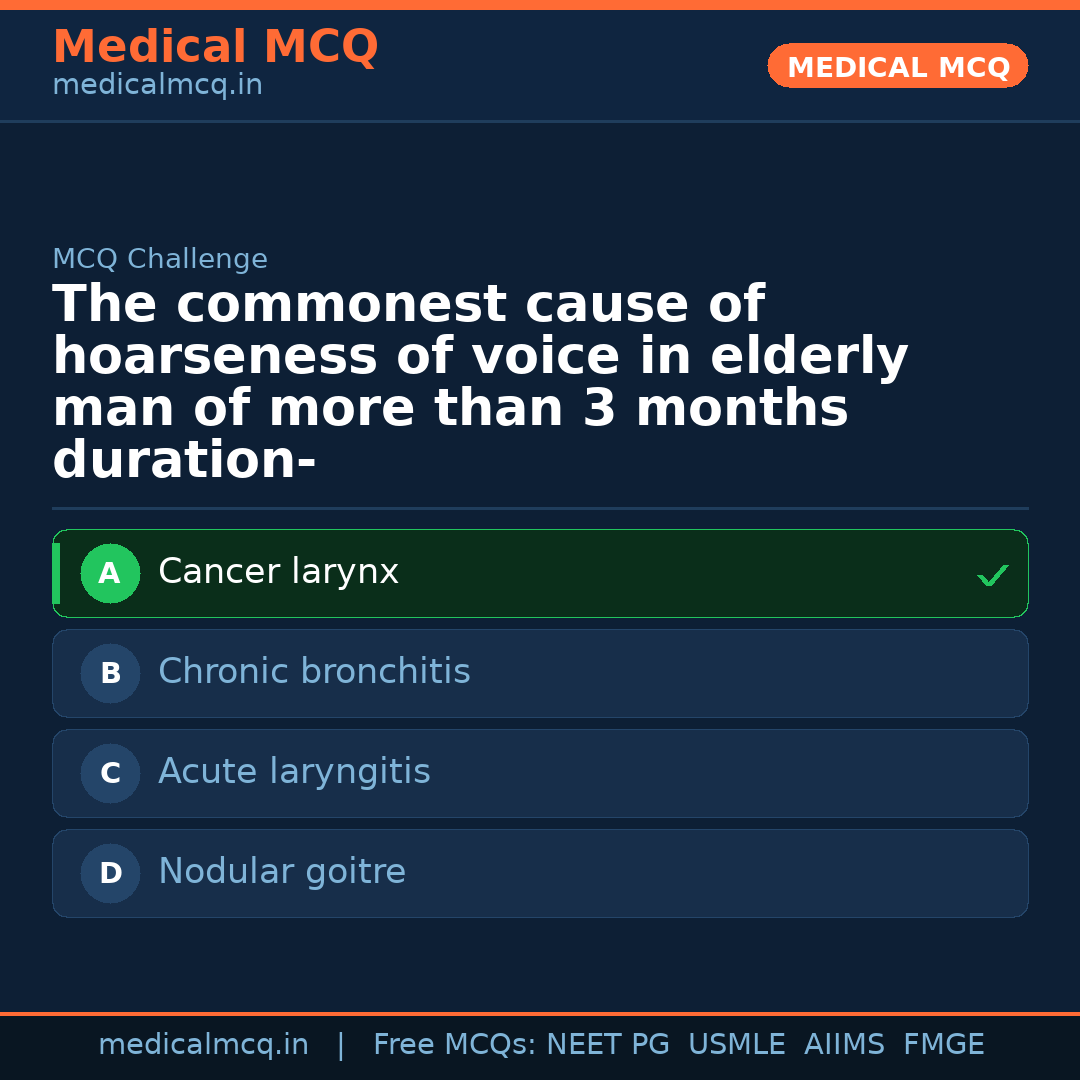The height and width of the screenshot is (1080, 1080).
Task: Choose the 'Chronic bronchitis' answer text
Action: pos(314,672)
